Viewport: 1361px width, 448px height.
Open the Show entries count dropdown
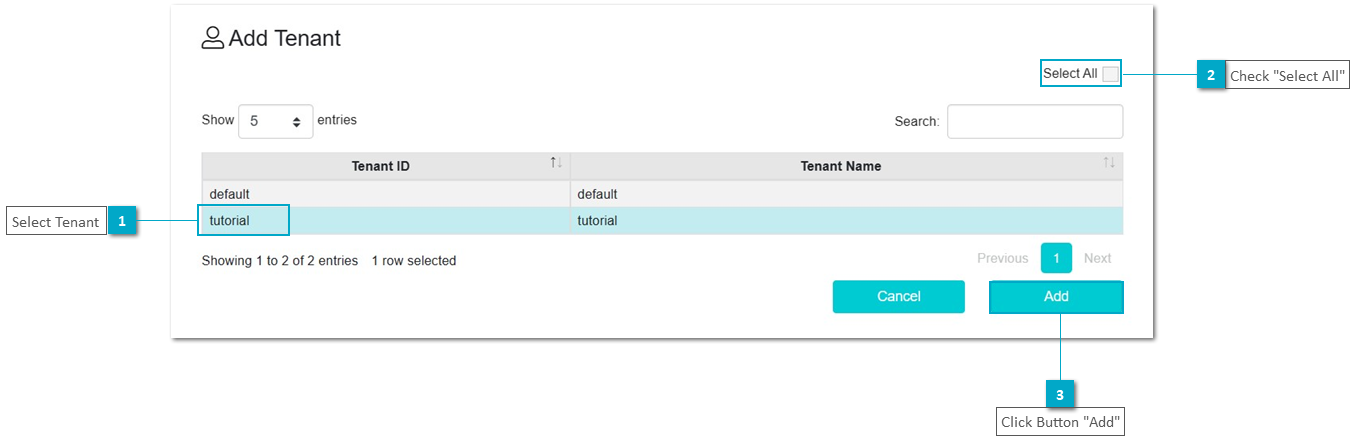pos(276,121)
